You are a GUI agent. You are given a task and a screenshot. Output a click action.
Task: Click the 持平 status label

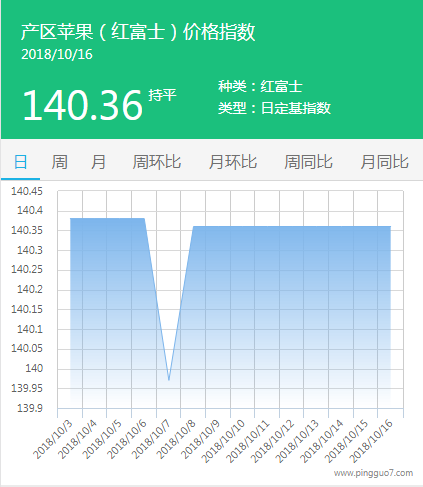pos(162,95)
